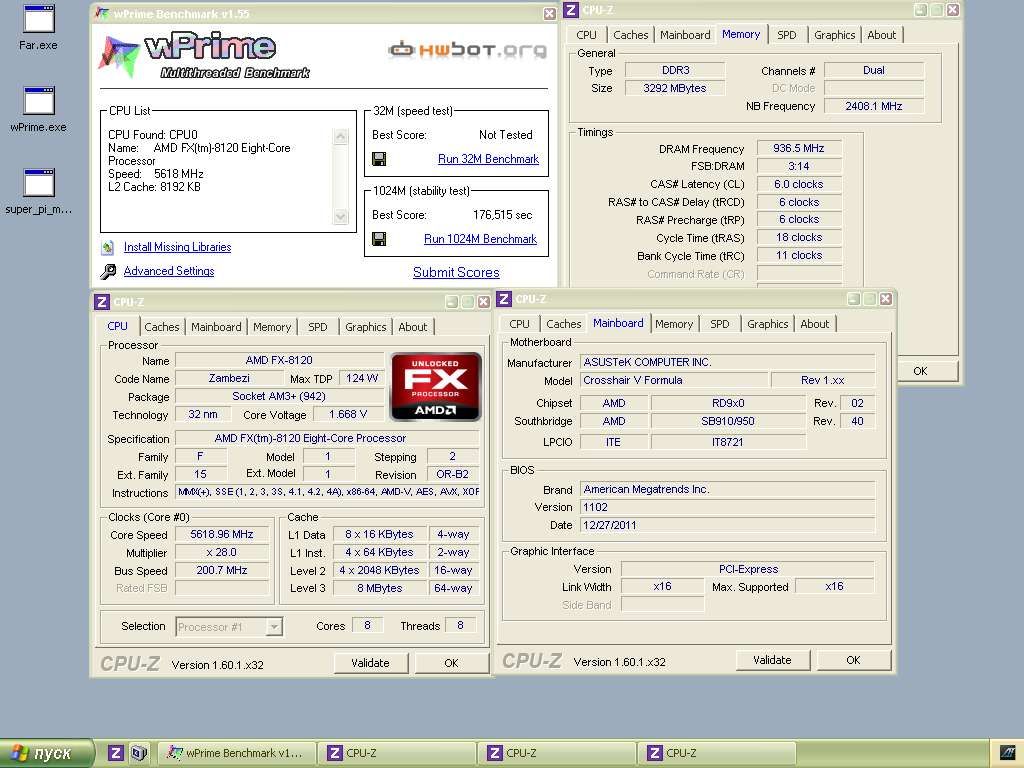
Task: Open About tab in CPU window
Action: [413, 327]
